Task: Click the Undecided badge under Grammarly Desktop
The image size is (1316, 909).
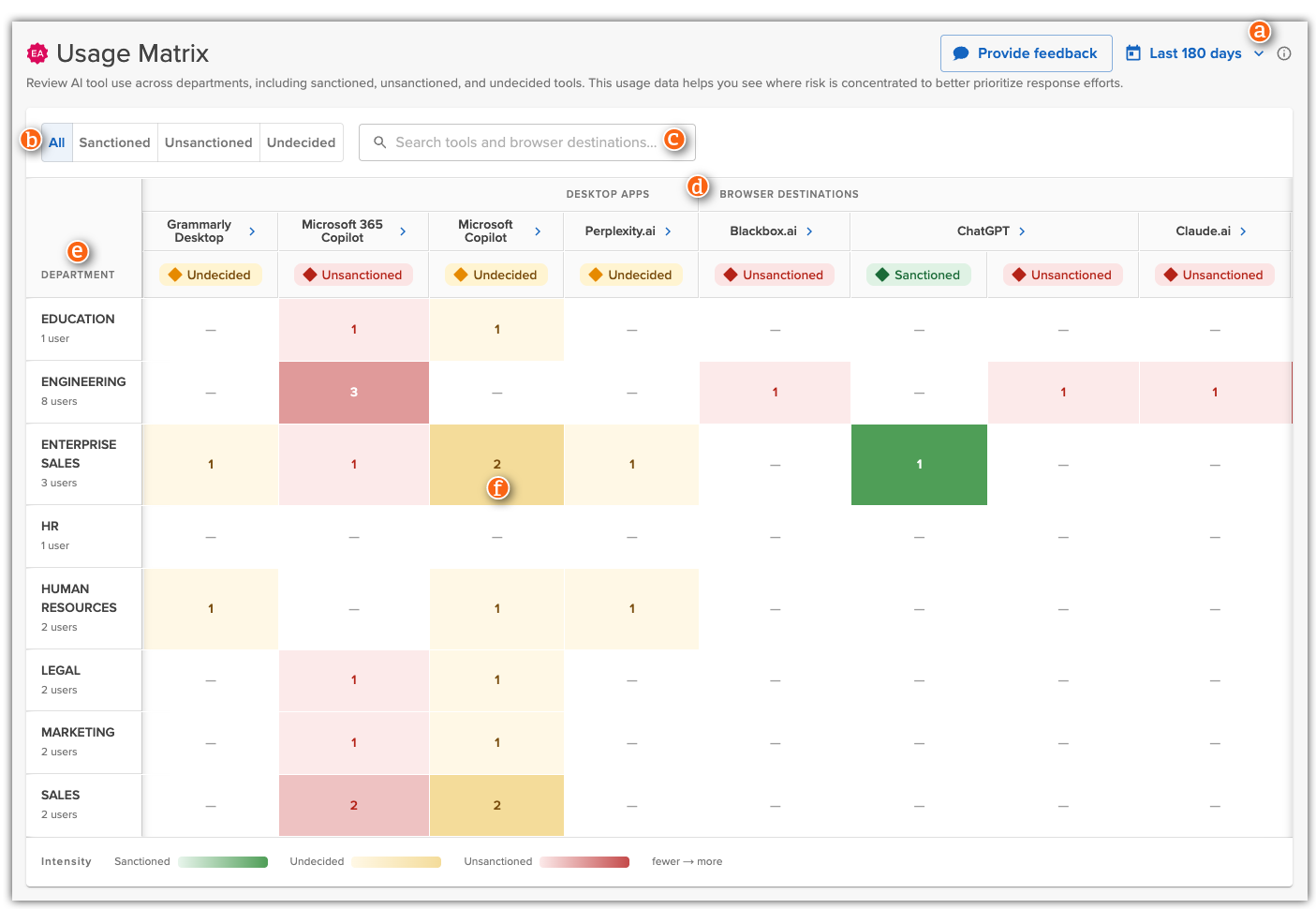Action: [x=210, y=275]
